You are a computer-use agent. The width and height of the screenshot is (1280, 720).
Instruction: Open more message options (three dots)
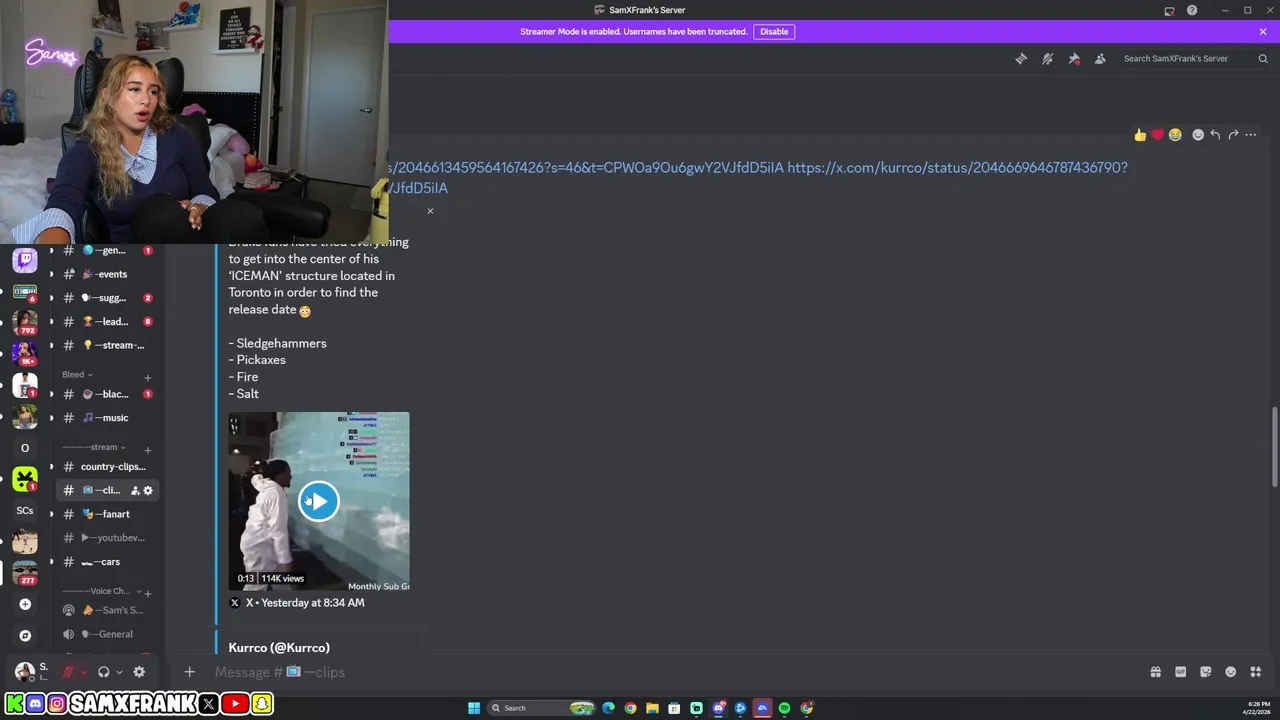(x=1250, y=135)
